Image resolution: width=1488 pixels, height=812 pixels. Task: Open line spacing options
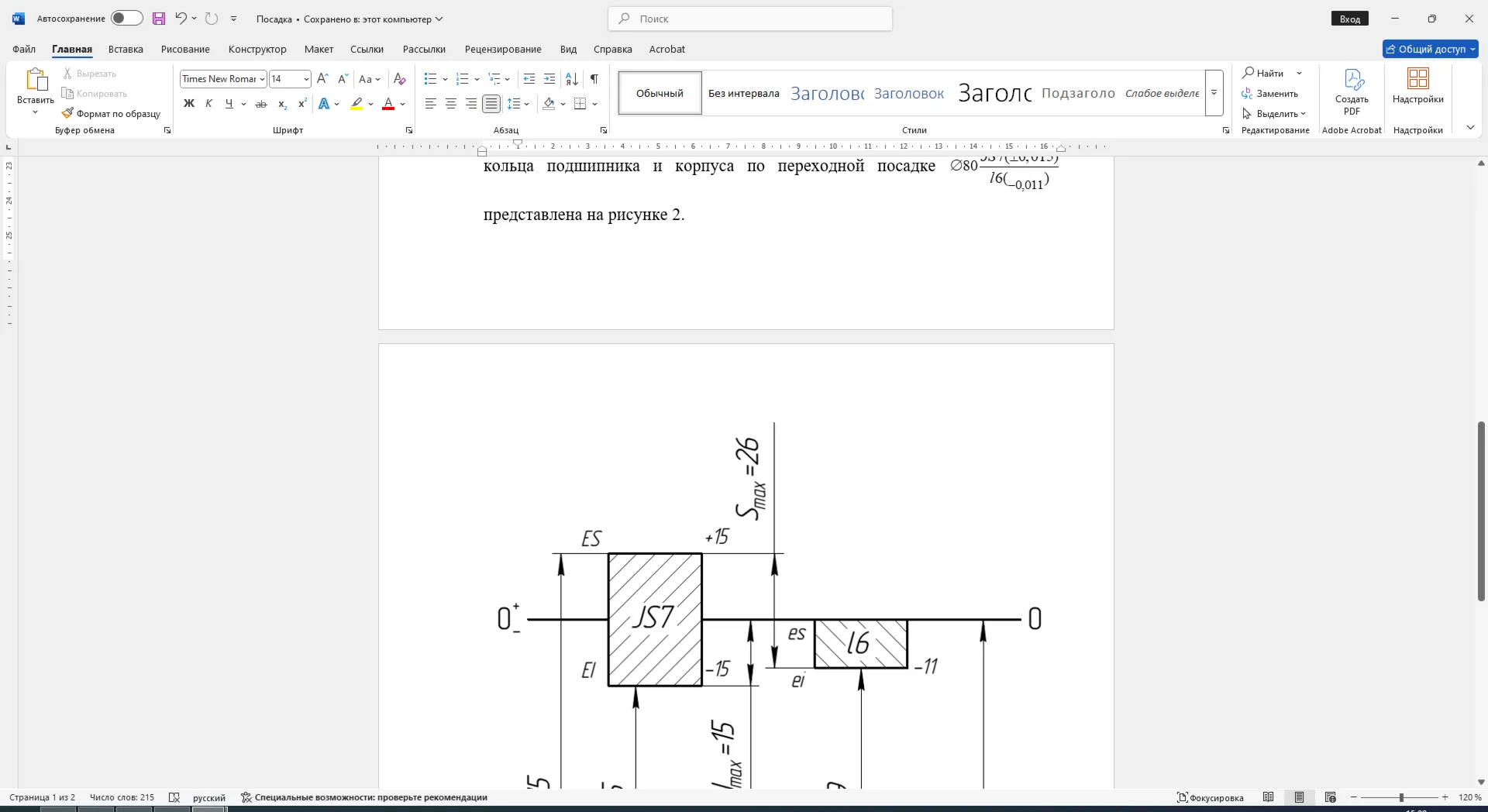pyautogui.click(x=518, y=104)
